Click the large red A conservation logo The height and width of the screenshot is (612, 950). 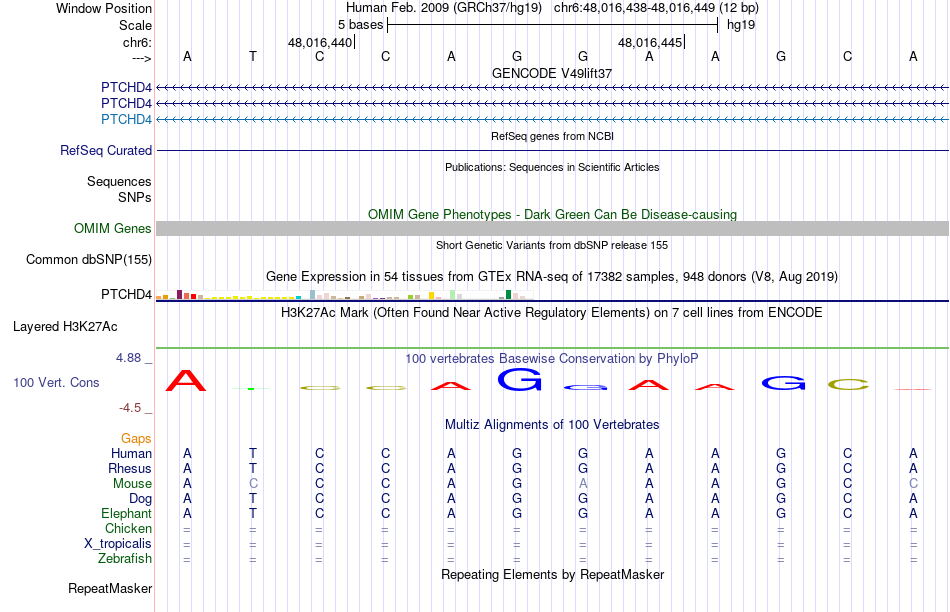pos(186,381)
